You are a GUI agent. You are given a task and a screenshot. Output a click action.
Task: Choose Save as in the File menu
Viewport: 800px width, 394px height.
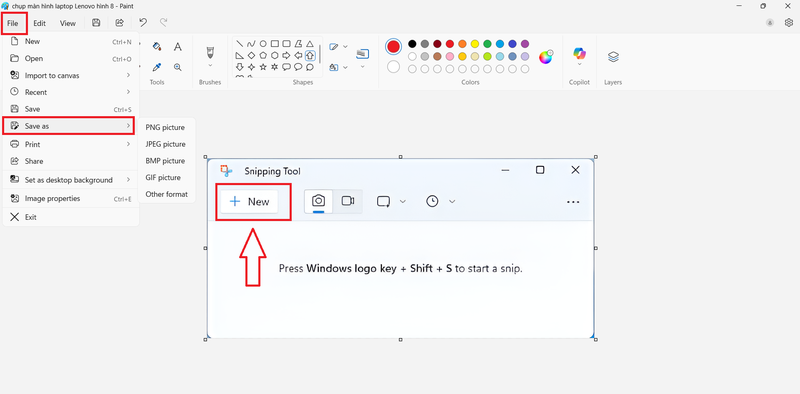pyautogui.click(x=69, y=126)
